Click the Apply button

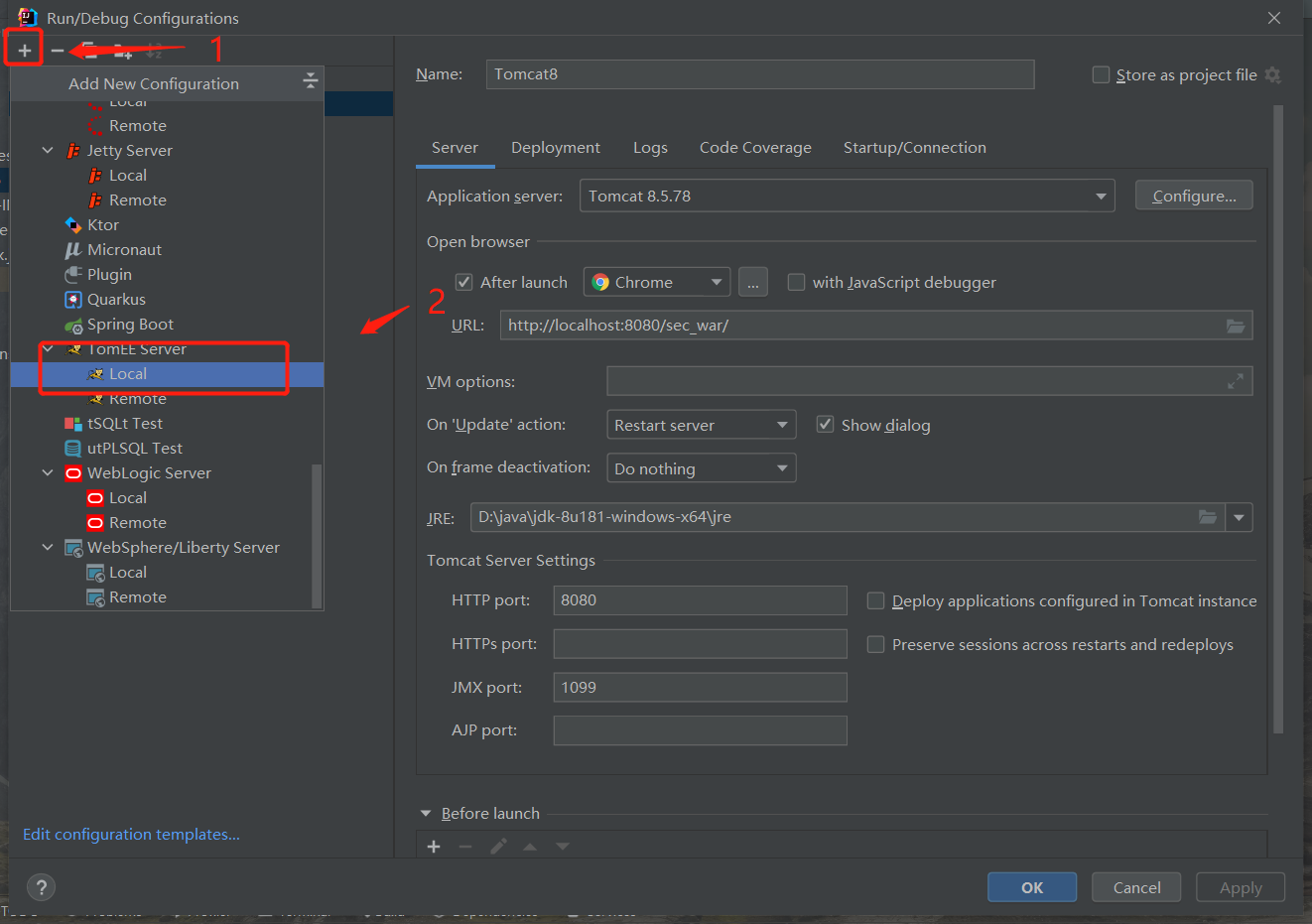pyautogui.click(x=1241, y=887)
